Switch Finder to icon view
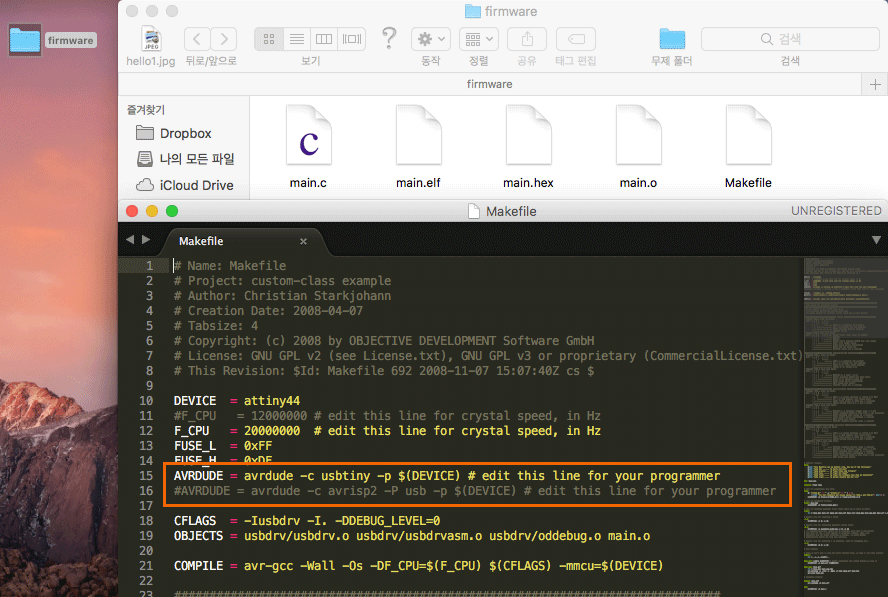This screenshot has height=597, width=888. (269, 39)
